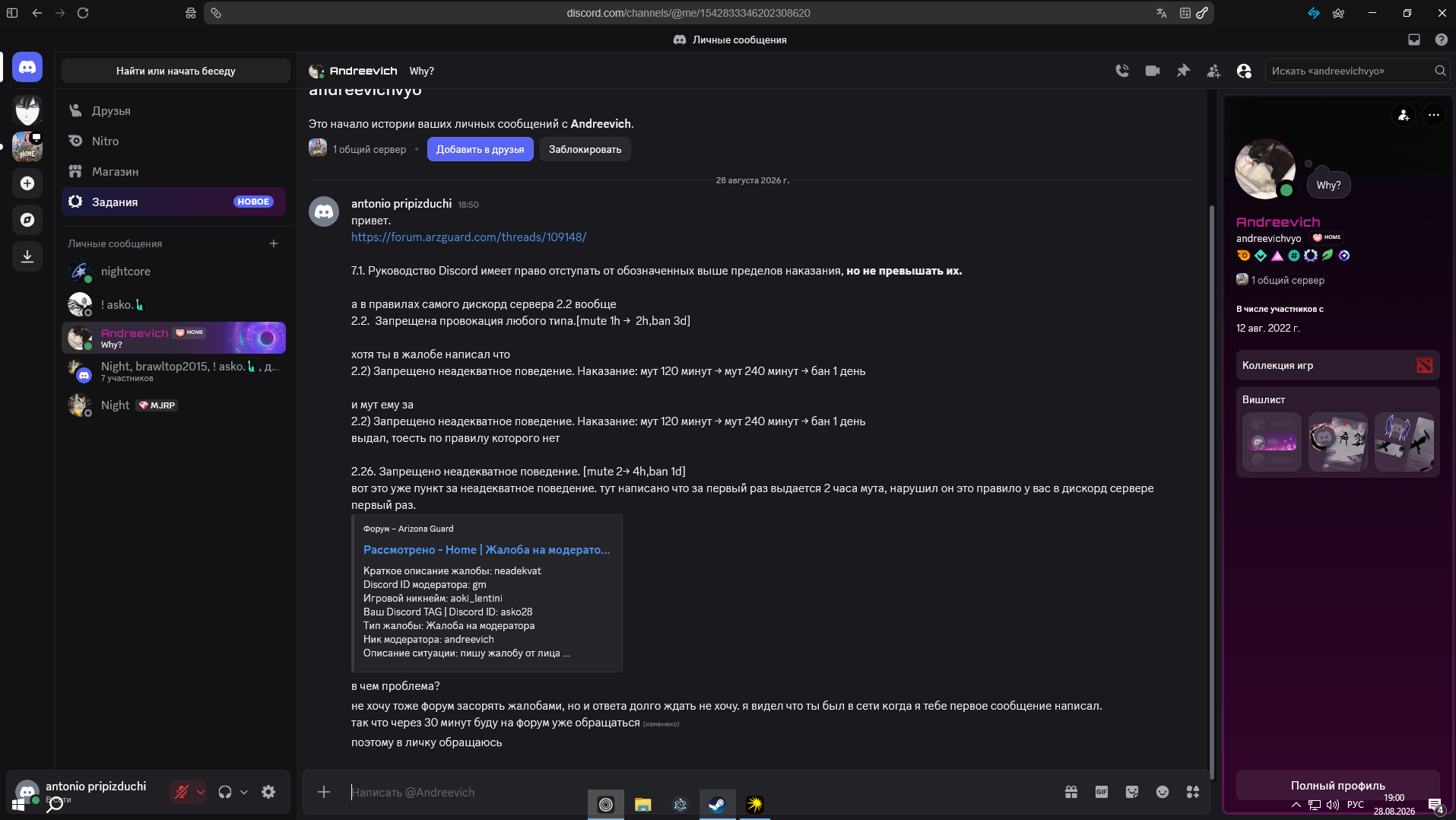Click the second wishlist item thumbnail
The image size is (1456, 820).
tap(1338, 442)
